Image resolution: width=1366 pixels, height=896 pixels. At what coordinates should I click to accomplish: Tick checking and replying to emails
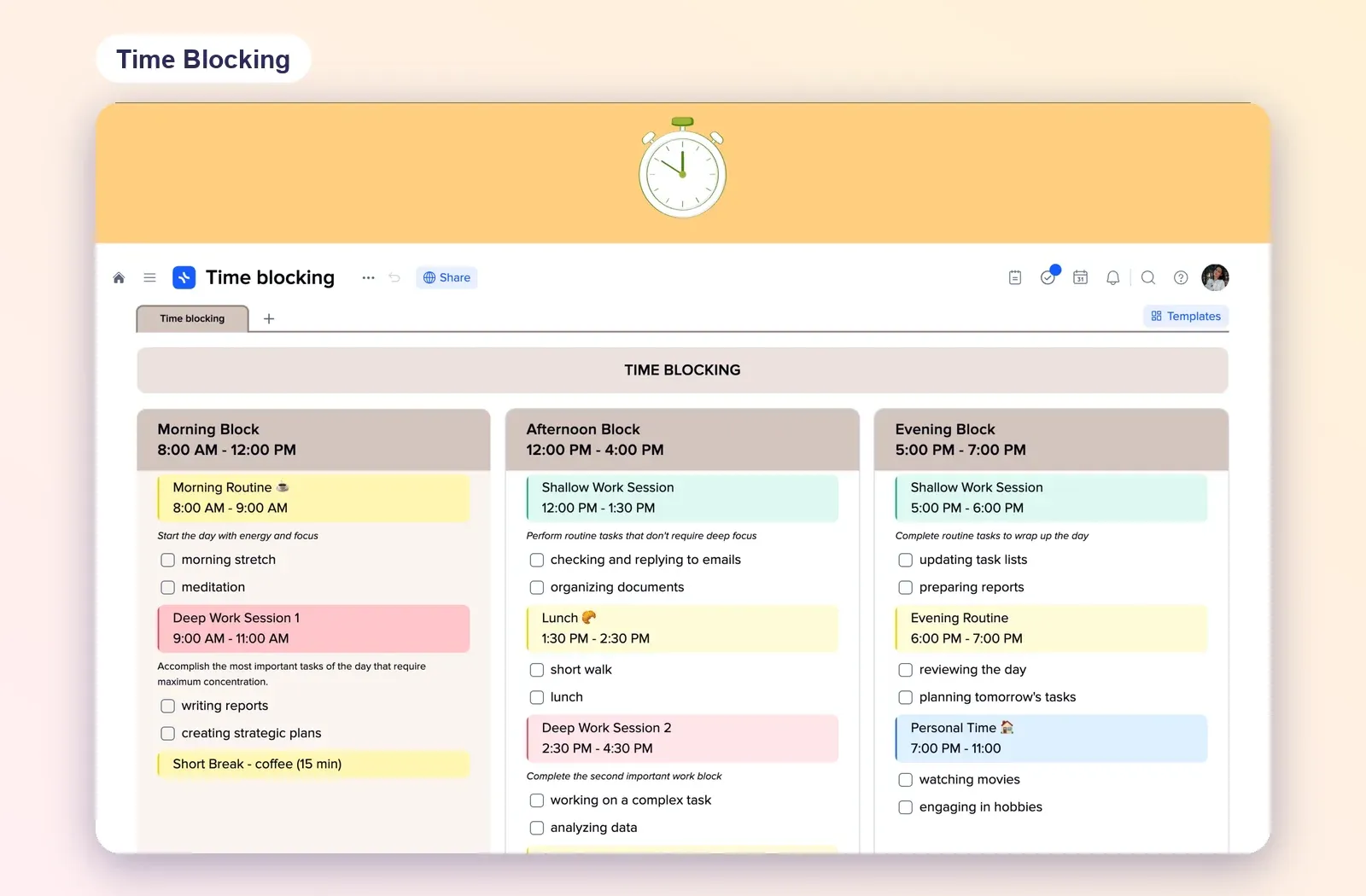coord(537,560)
